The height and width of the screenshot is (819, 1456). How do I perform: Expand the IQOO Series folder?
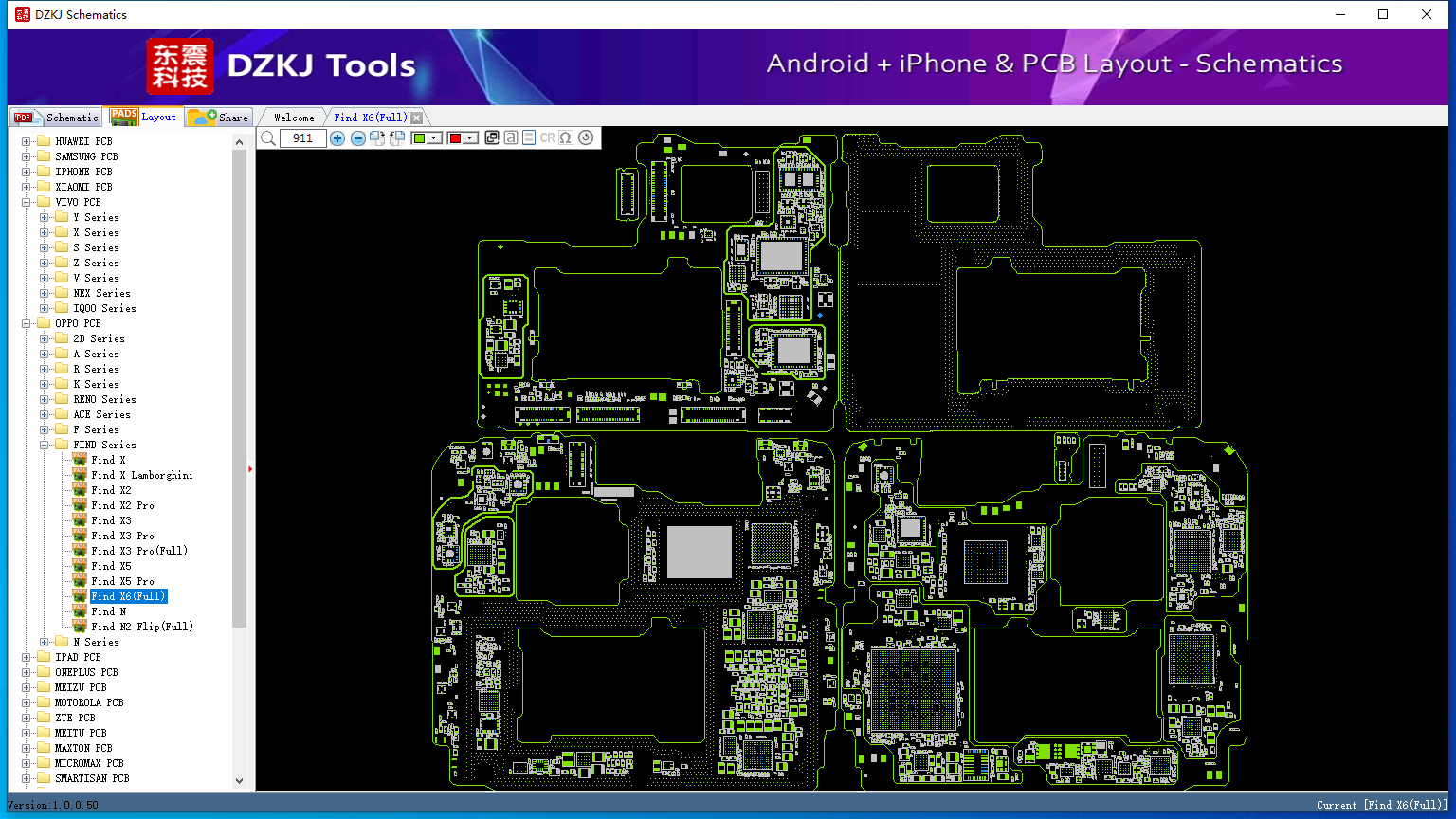click(x=45, y=308)
